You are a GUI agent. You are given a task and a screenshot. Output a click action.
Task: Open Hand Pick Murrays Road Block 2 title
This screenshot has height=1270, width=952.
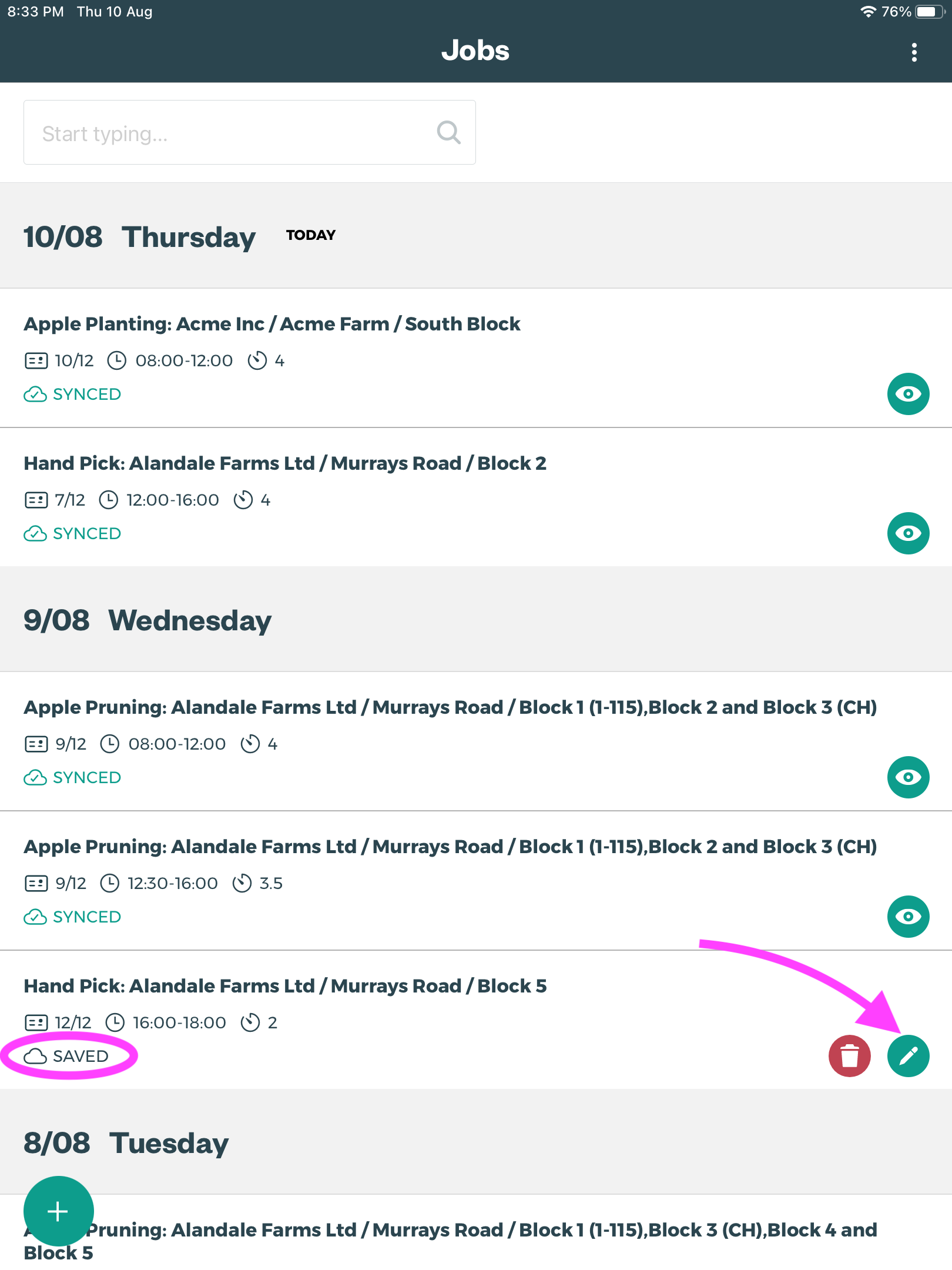pyautogui.click(x=285, y=463)
